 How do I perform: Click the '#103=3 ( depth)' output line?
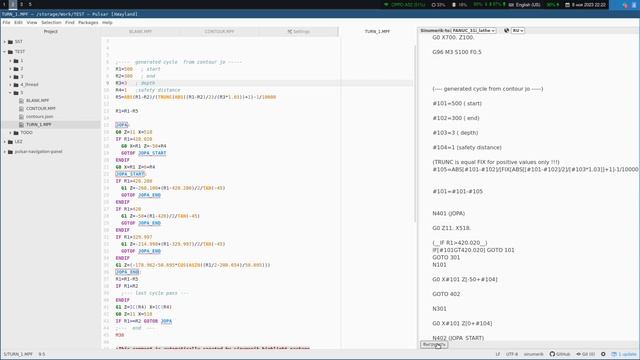(455, 133)
